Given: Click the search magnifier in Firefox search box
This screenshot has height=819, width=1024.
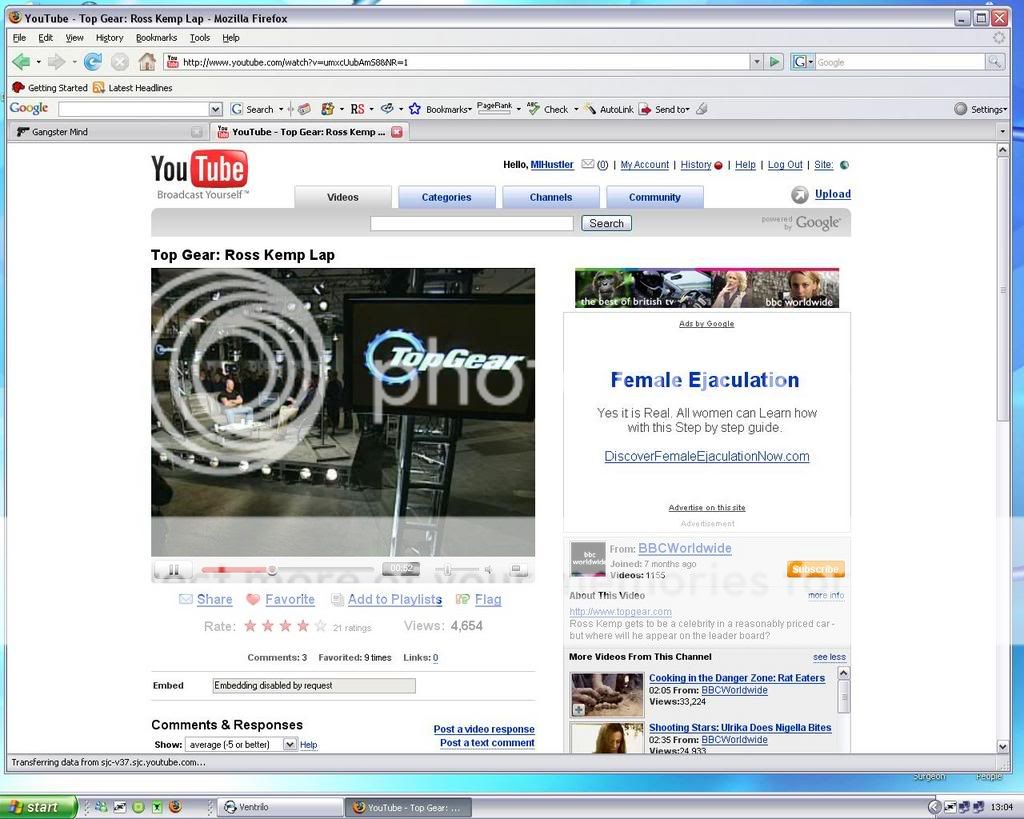Looking at the screenshot, I should [995, 62].
